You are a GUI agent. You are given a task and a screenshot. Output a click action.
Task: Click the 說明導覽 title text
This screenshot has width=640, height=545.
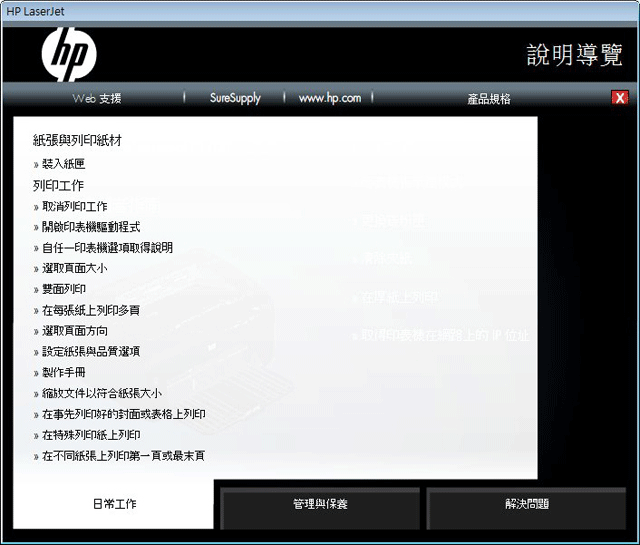[x=574, y=55]
